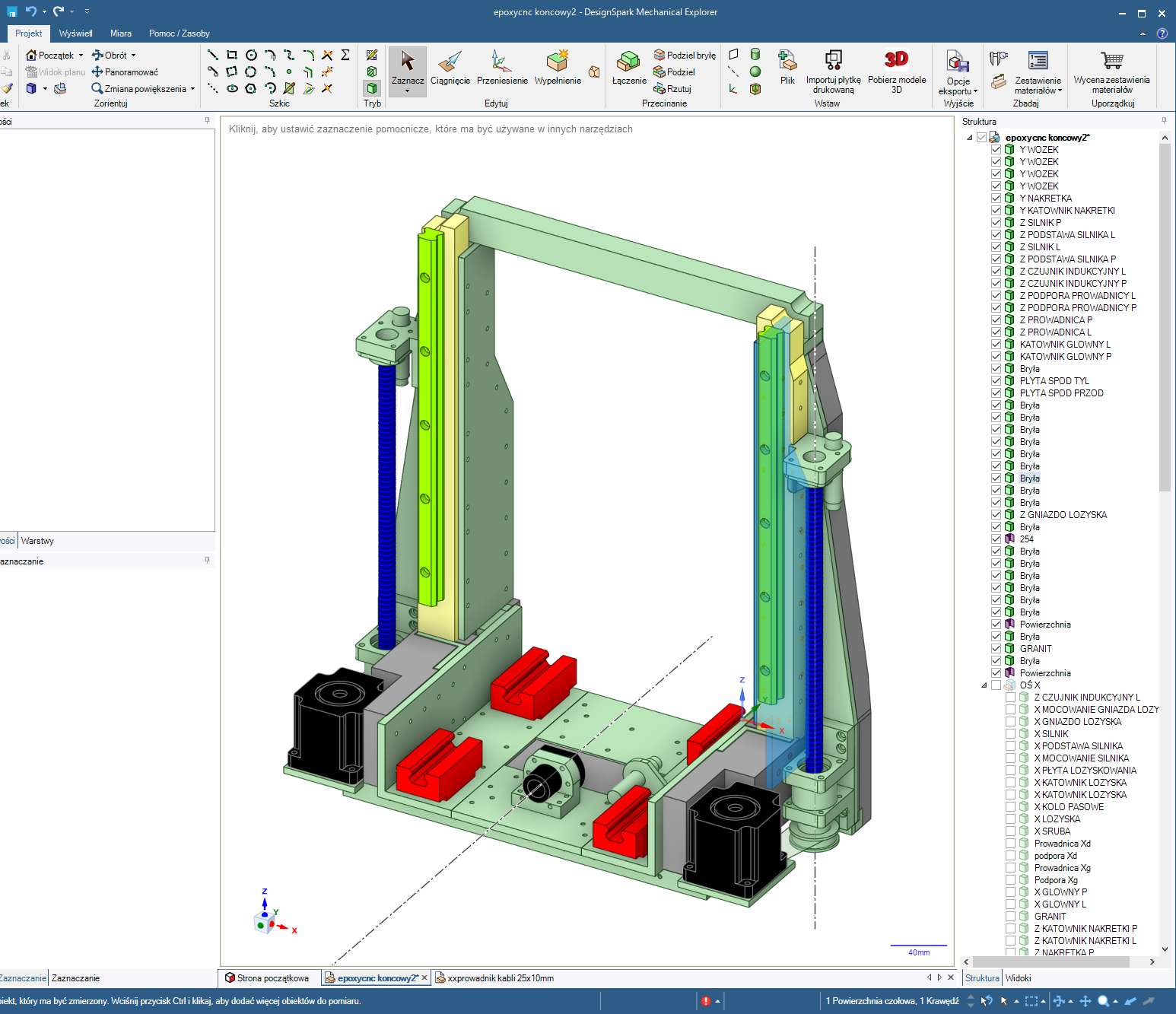Activate the Ciągnięcie (Pull) tool
This screenshot has height=1014, width=1176.
click(450, 68)
